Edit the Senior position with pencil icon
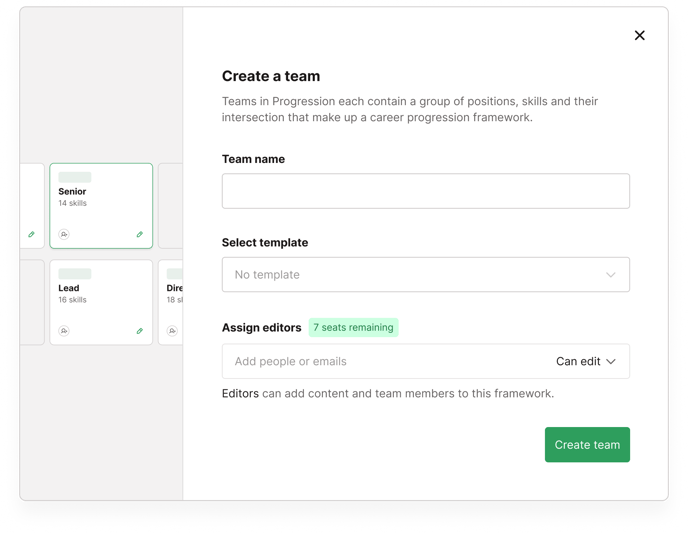 point(140,235)
